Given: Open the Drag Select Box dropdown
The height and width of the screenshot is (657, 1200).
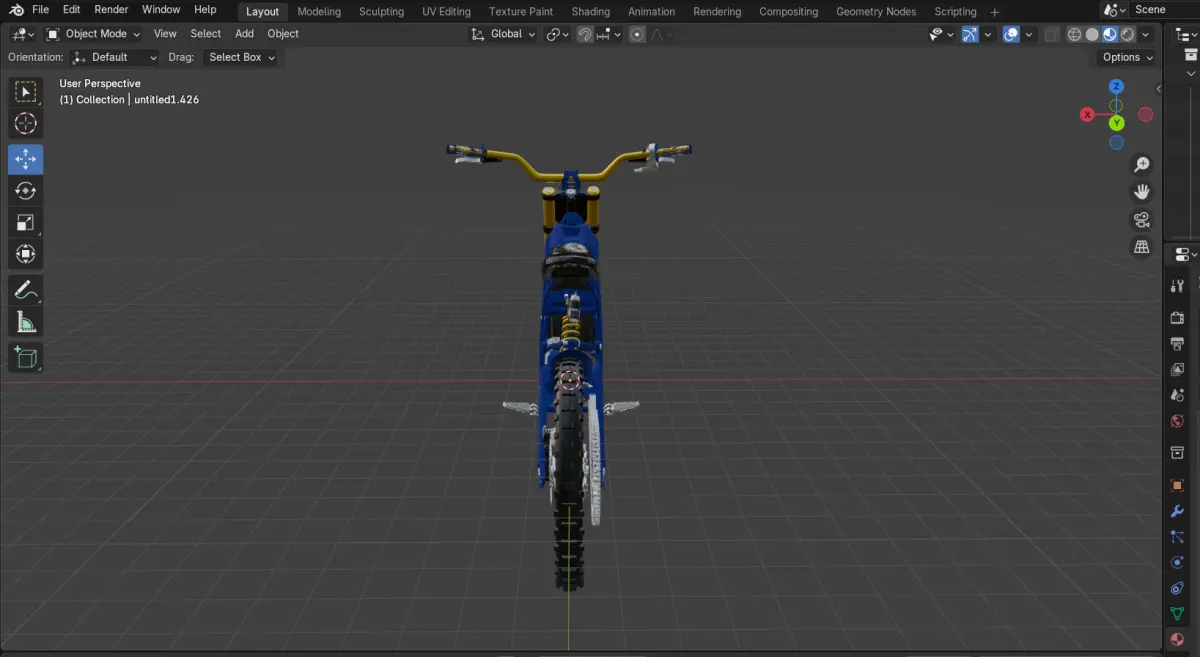Looking at the screenshot, I should pyautogui.click(x=241, y=57).
